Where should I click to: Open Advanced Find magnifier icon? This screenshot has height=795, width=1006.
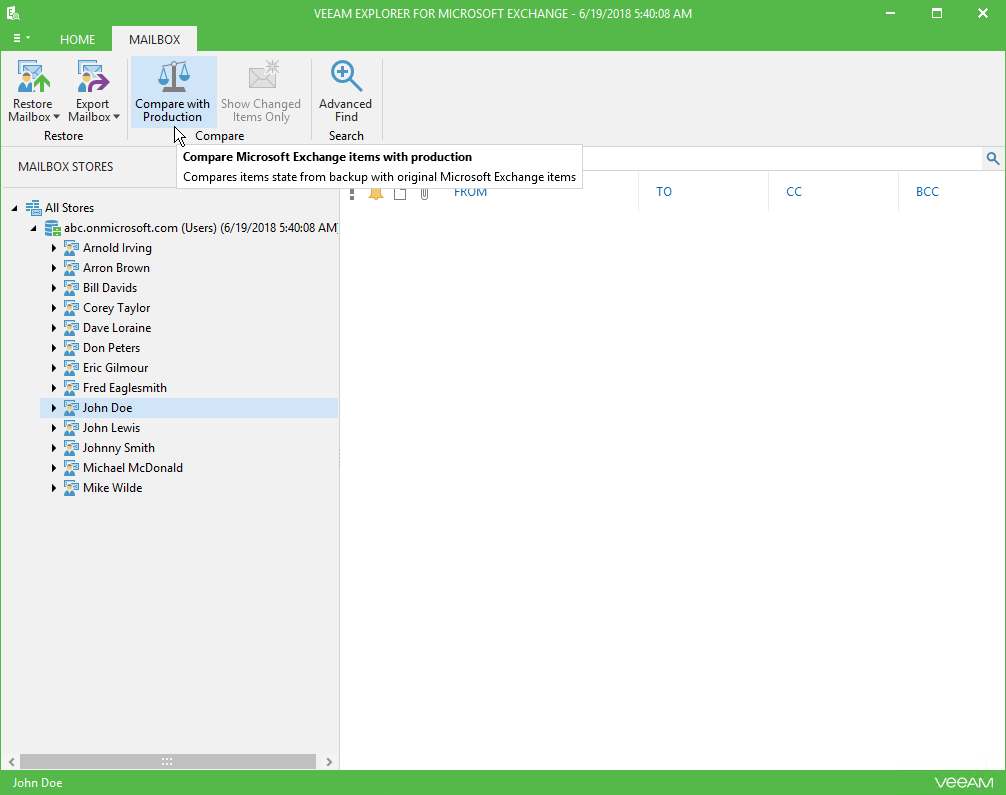(x=346, y=76)
